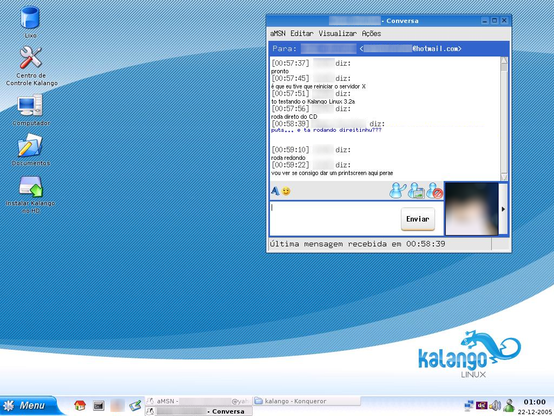This screenshot has height=416, width=554.
Task: Click message 'é que eu tive que reiniciar o servidor X'
Action: click(318, 86)
